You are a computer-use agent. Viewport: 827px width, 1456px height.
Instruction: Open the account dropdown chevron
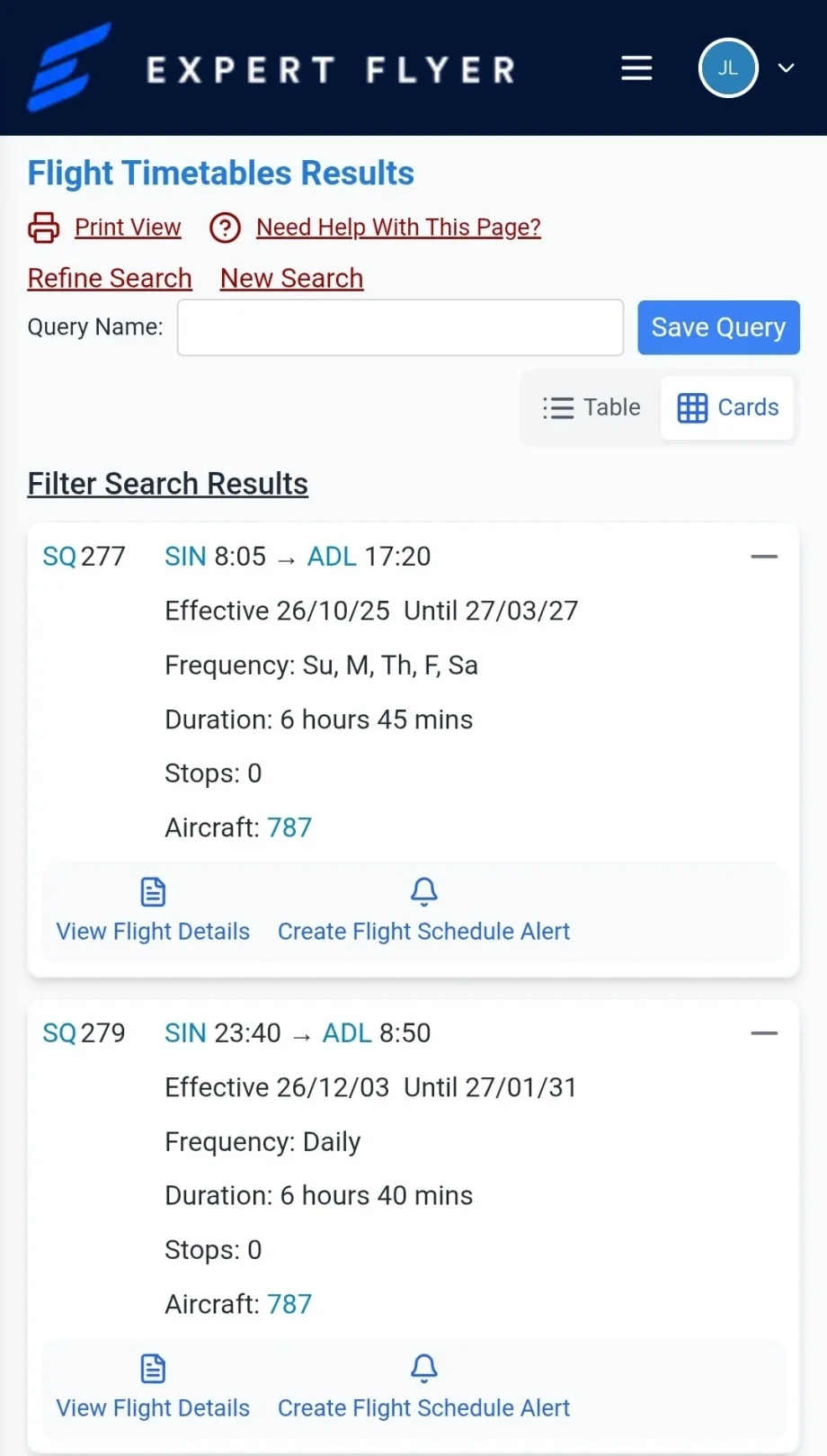pyautogui.click(x=786, y=67)
